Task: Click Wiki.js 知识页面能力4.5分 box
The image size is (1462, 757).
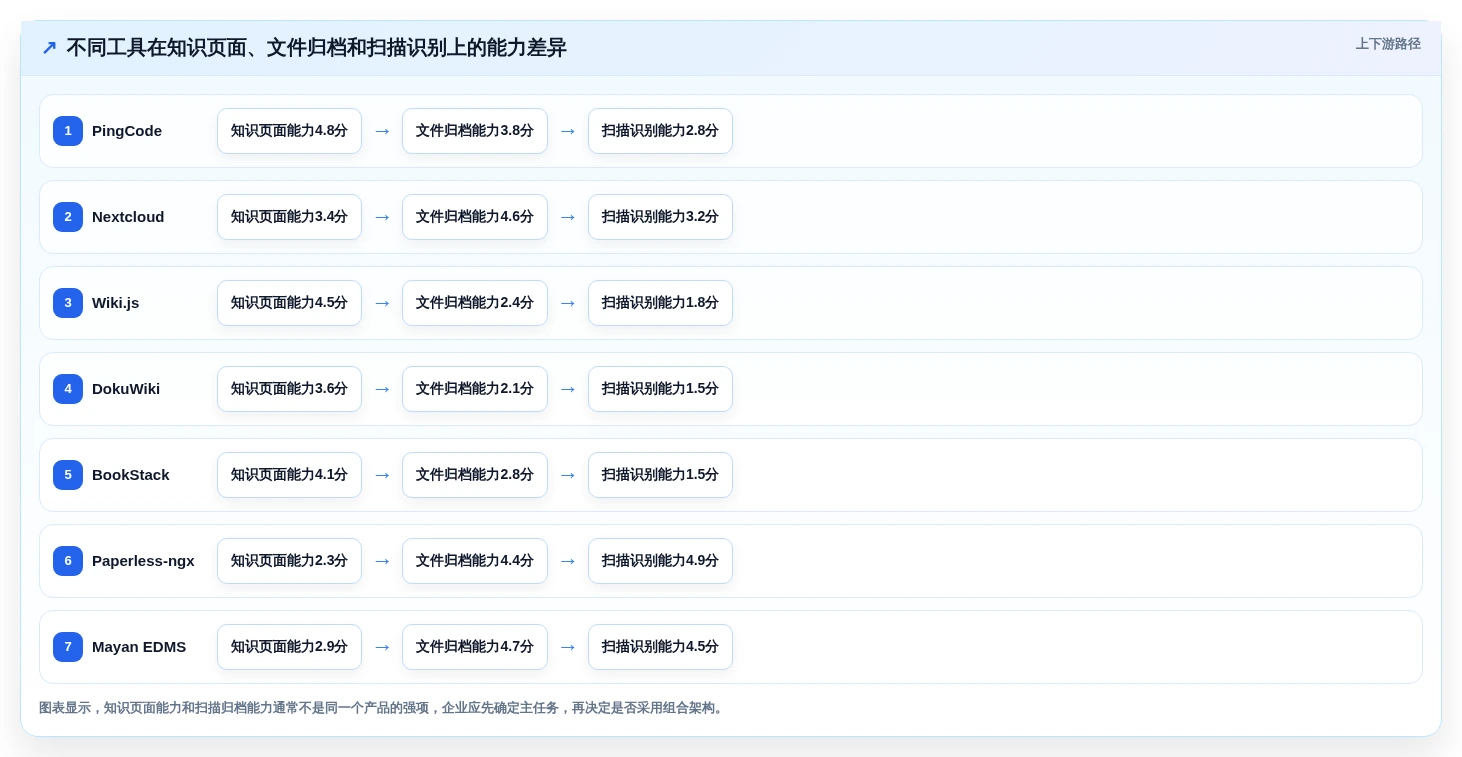Action: [x=289, y=303]
